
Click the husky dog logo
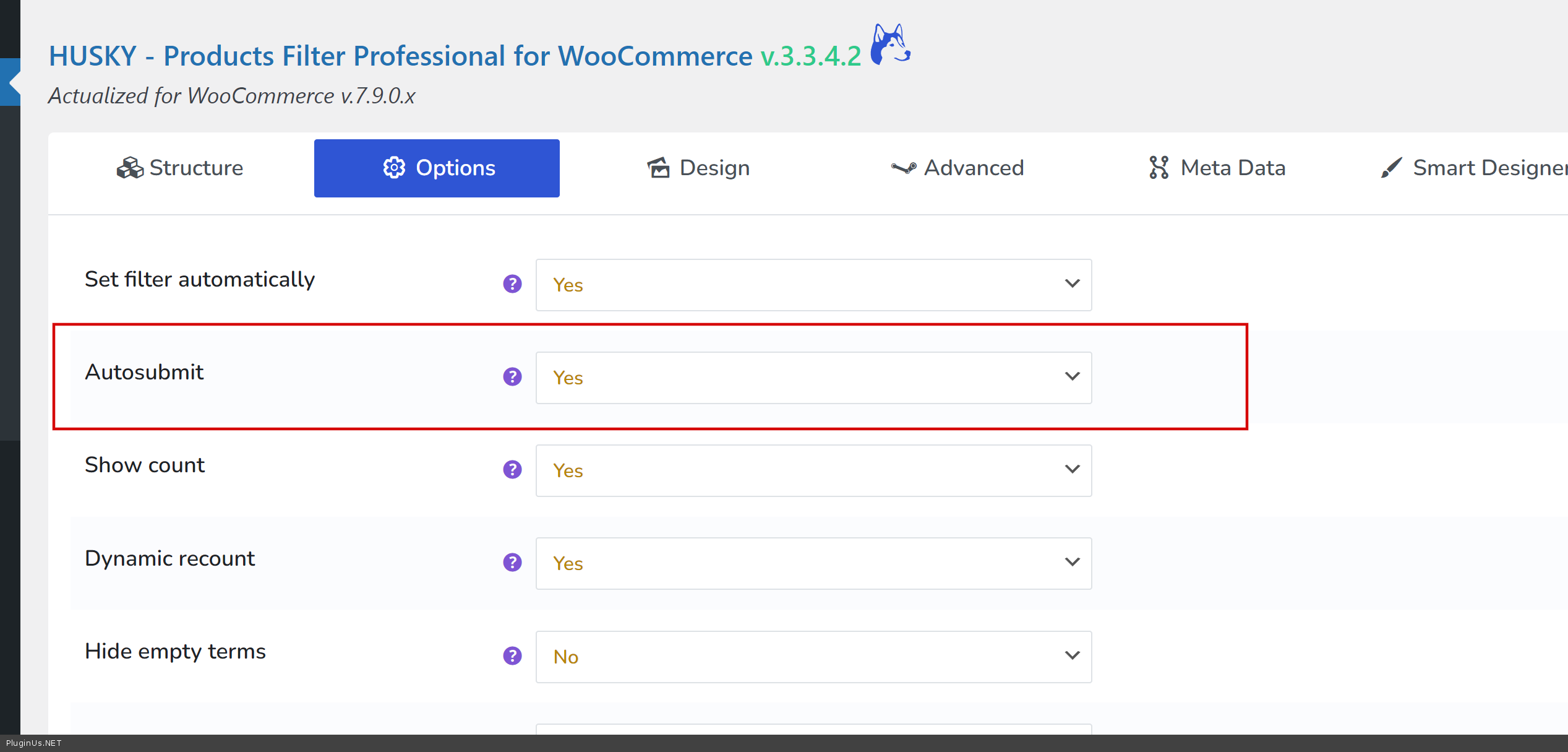(890, 45)
